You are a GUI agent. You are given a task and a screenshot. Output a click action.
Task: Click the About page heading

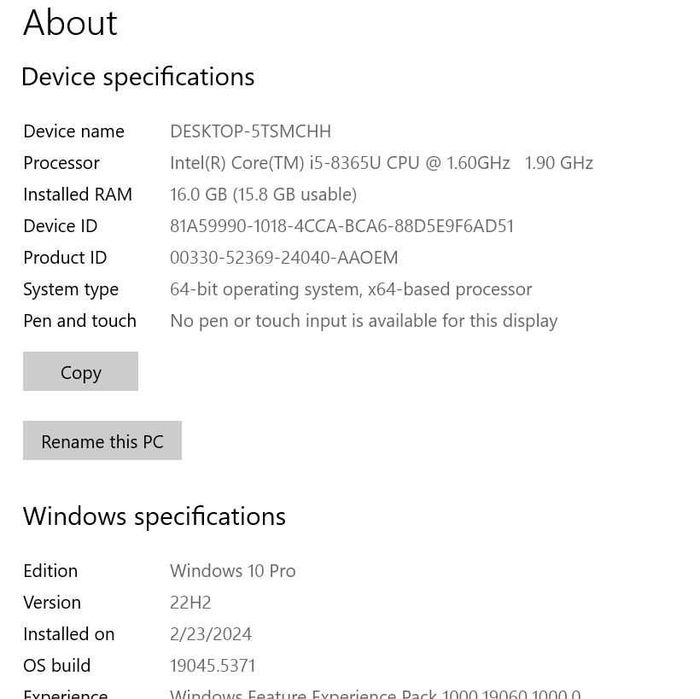70,23
